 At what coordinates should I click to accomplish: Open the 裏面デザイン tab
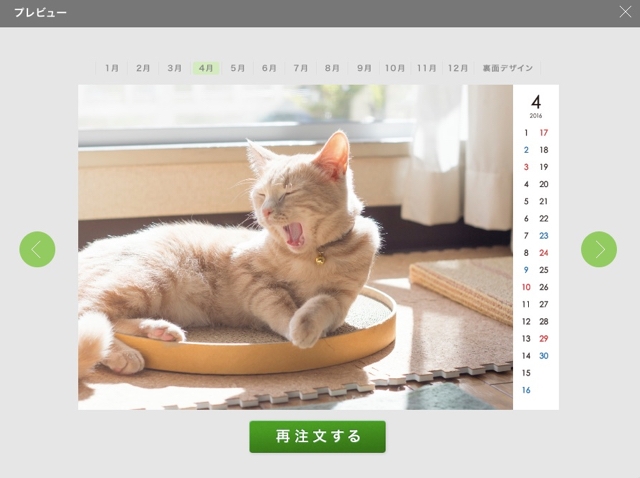[507, 68]
